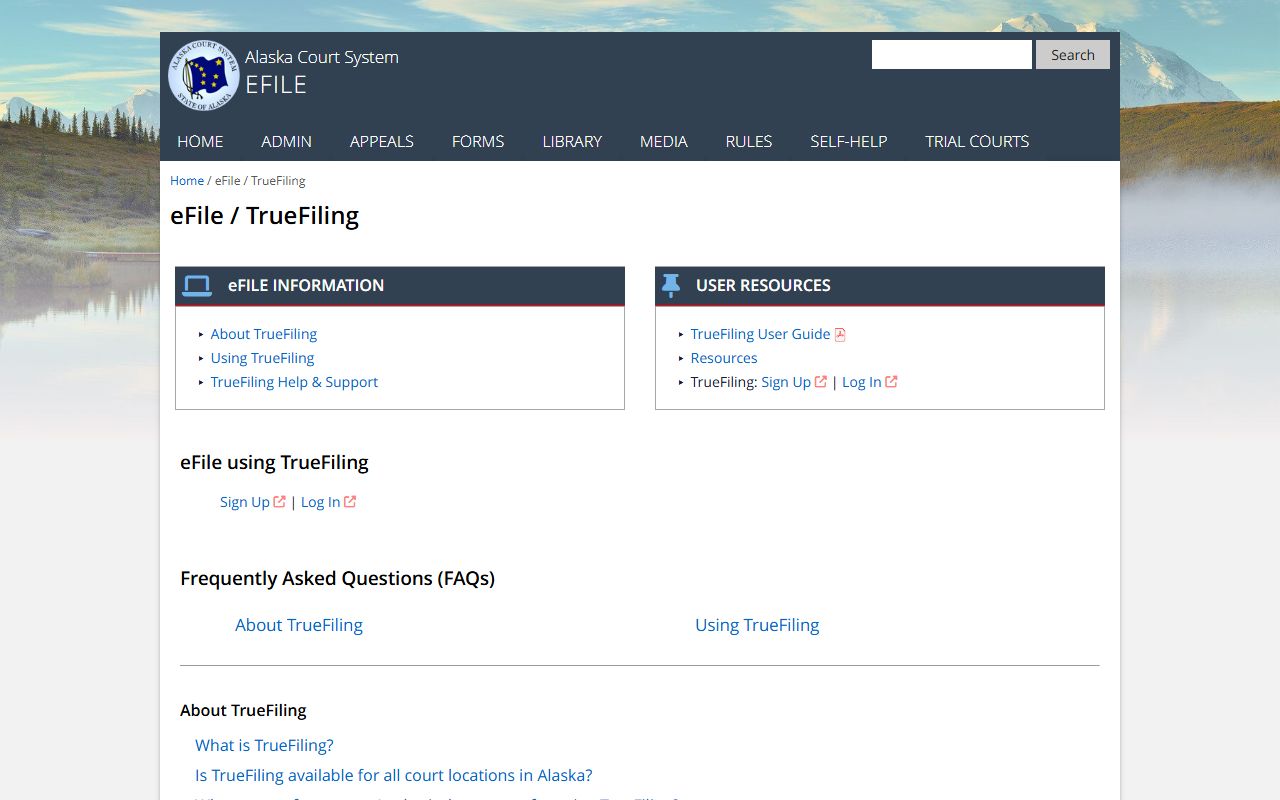Click the Search button
Viewport: 1280px width, 800px height.
click(1073, 55)
